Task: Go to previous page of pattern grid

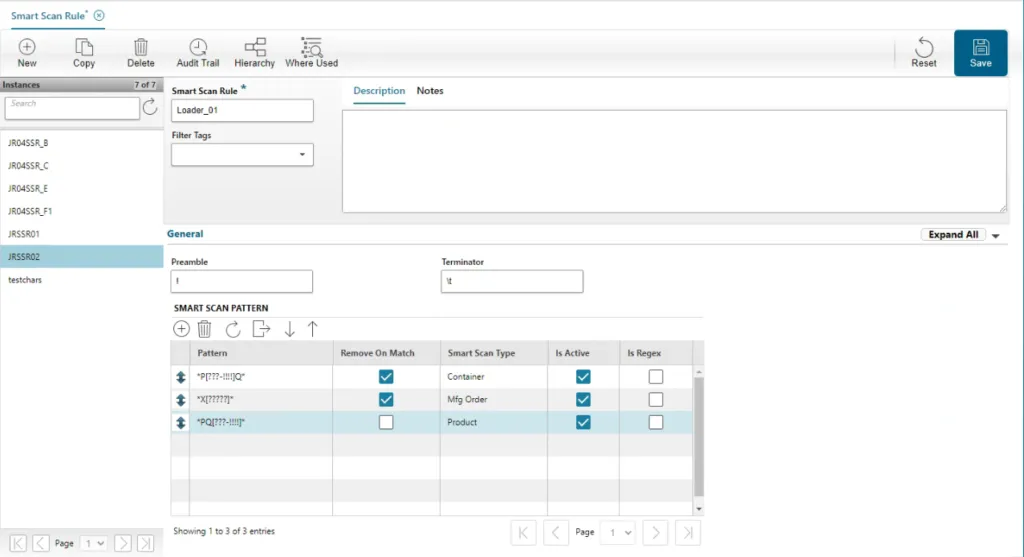Action: point(556,533)
